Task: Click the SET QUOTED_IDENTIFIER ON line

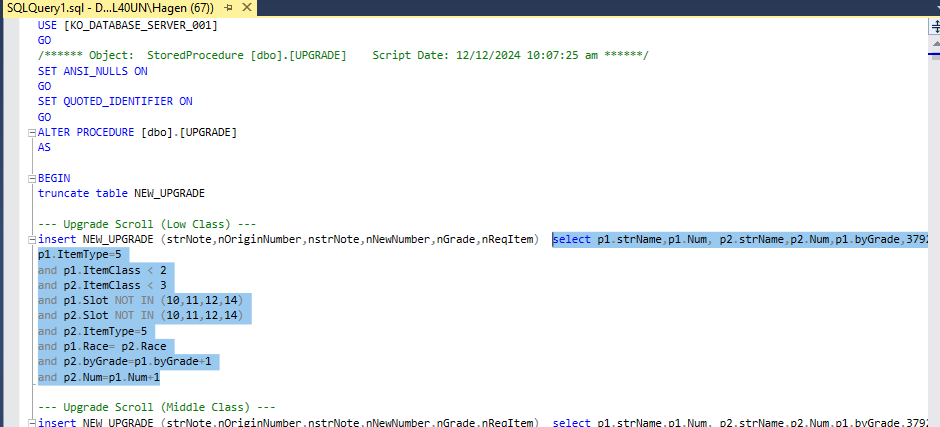Action: 115,102
